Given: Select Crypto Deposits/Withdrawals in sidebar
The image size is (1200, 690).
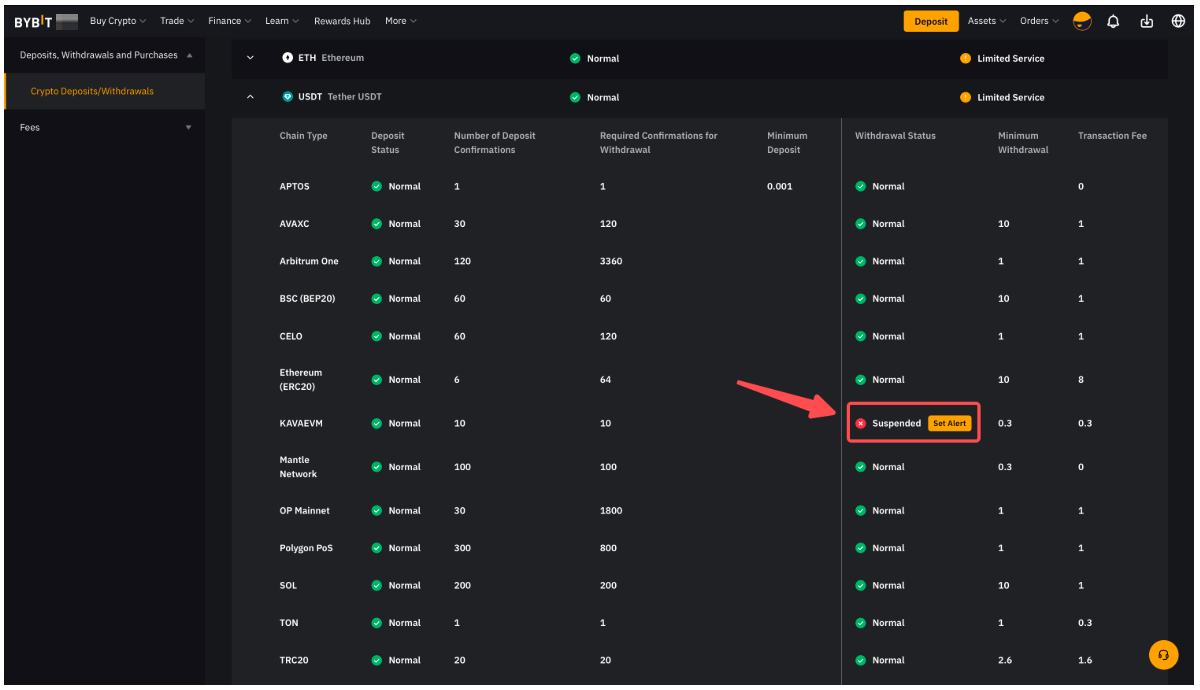Looking at the screenshot, I should click(x=92, y=91).
